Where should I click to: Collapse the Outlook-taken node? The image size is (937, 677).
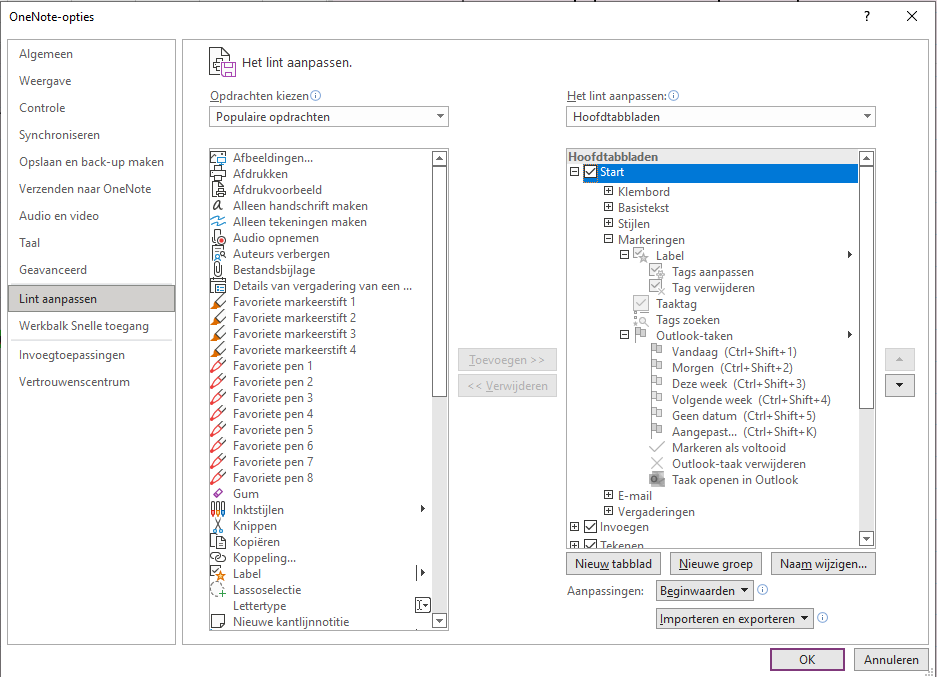(624, 335)
